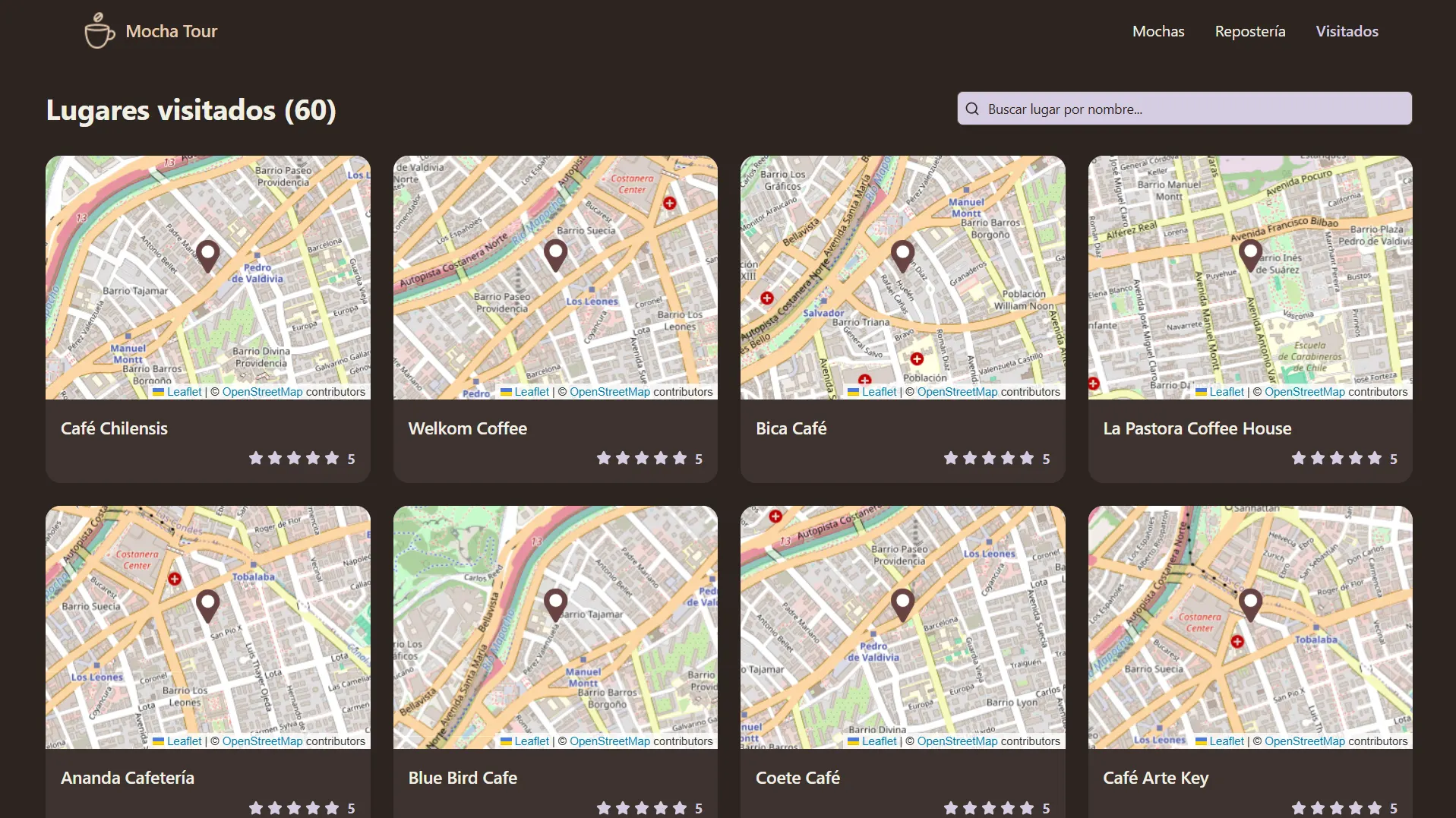The height and width of the screenshot is (818, 1456).
Task: Select the 'Blue Bird Cafe' place name
Action: (463, 778)
